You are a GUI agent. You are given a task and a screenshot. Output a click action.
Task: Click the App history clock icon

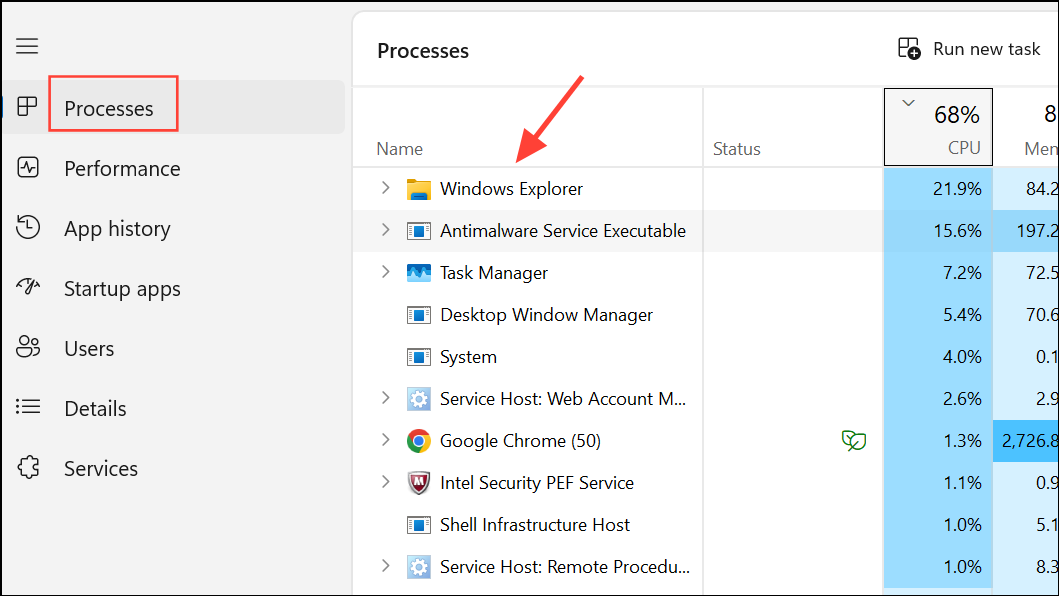(28, 228)
